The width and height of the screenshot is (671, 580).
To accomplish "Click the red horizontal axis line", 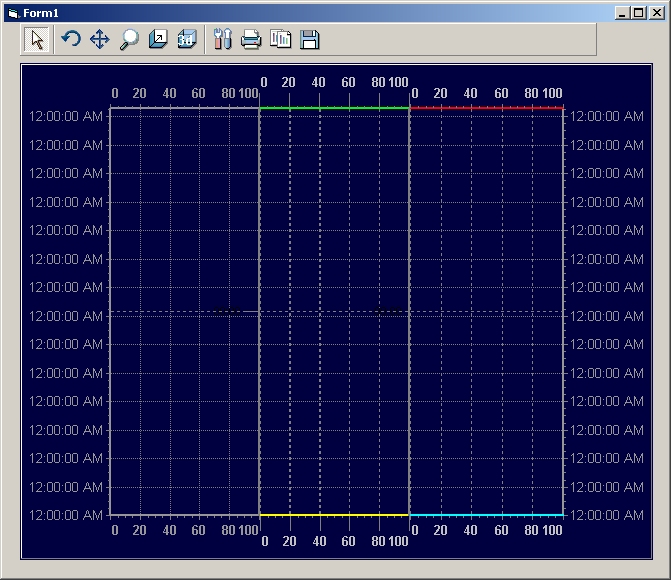I will (x=487, y=108).
